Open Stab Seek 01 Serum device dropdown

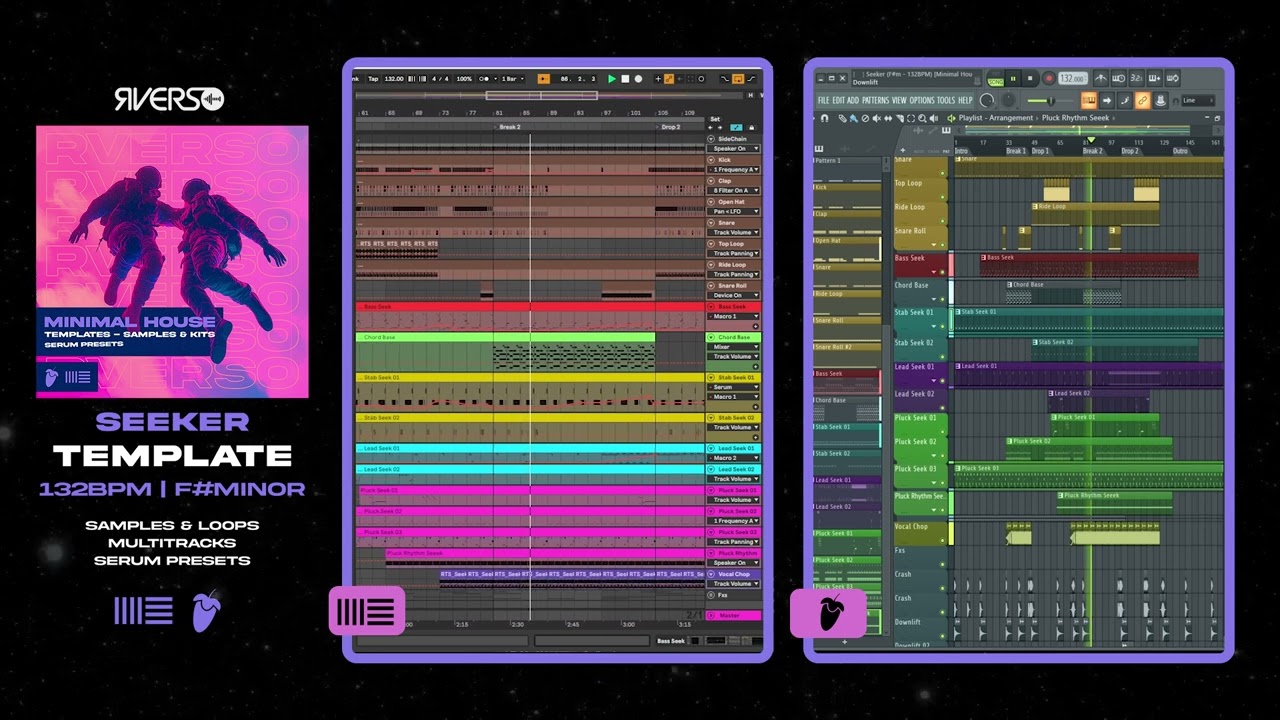click(734, 387)
